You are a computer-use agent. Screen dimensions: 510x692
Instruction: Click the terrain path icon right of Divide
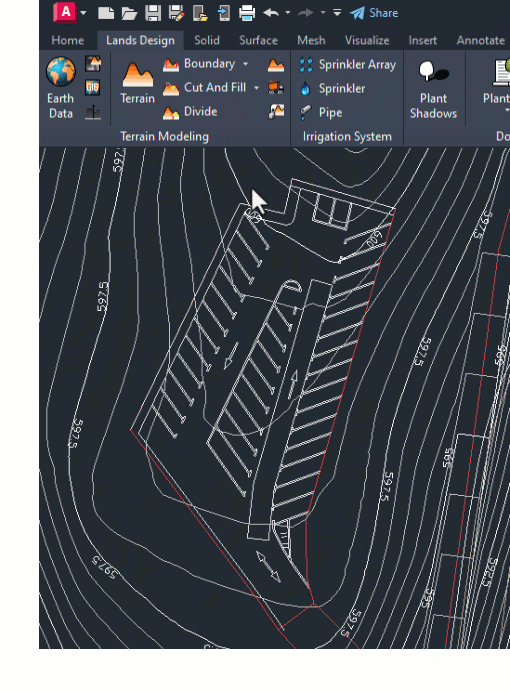click(276, 112)
